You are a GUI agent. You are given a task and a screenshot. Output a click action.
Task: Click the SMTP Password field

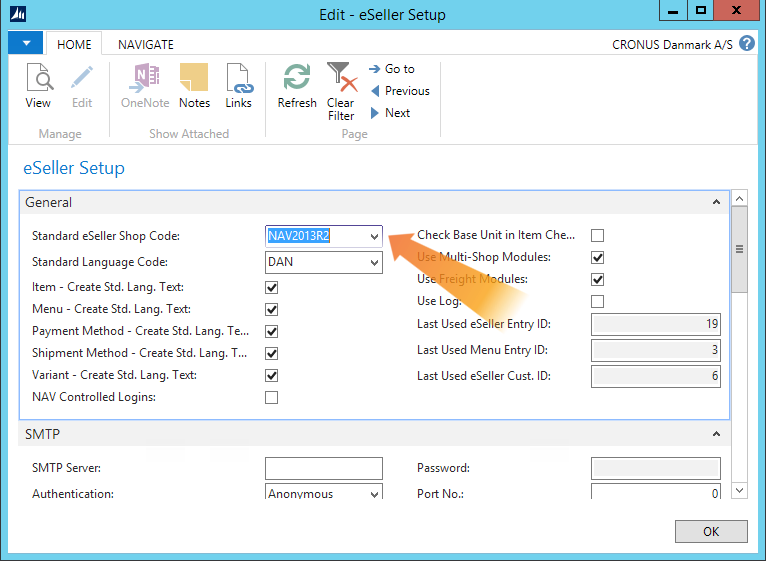(x=656, y=468)
